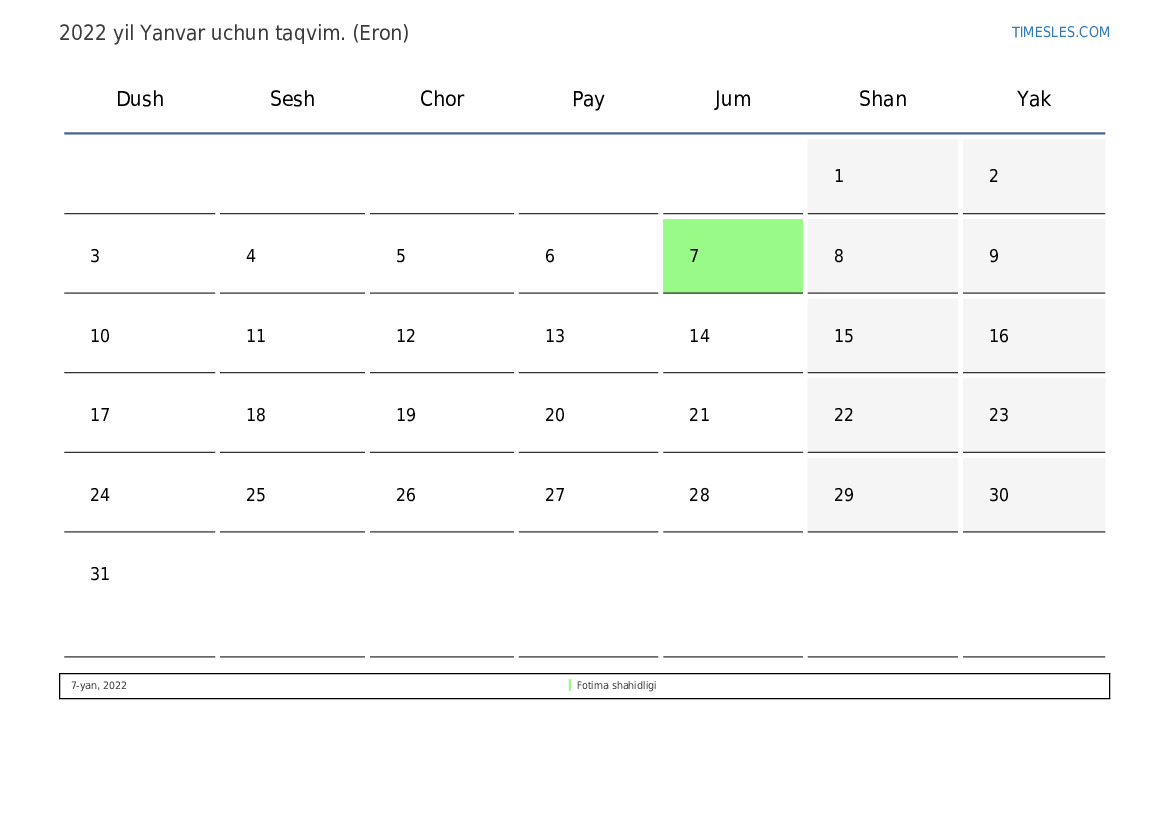1169x827 pixels.
Task: Select the highlighted holiday date 7
Action: (x=732, y=256)
